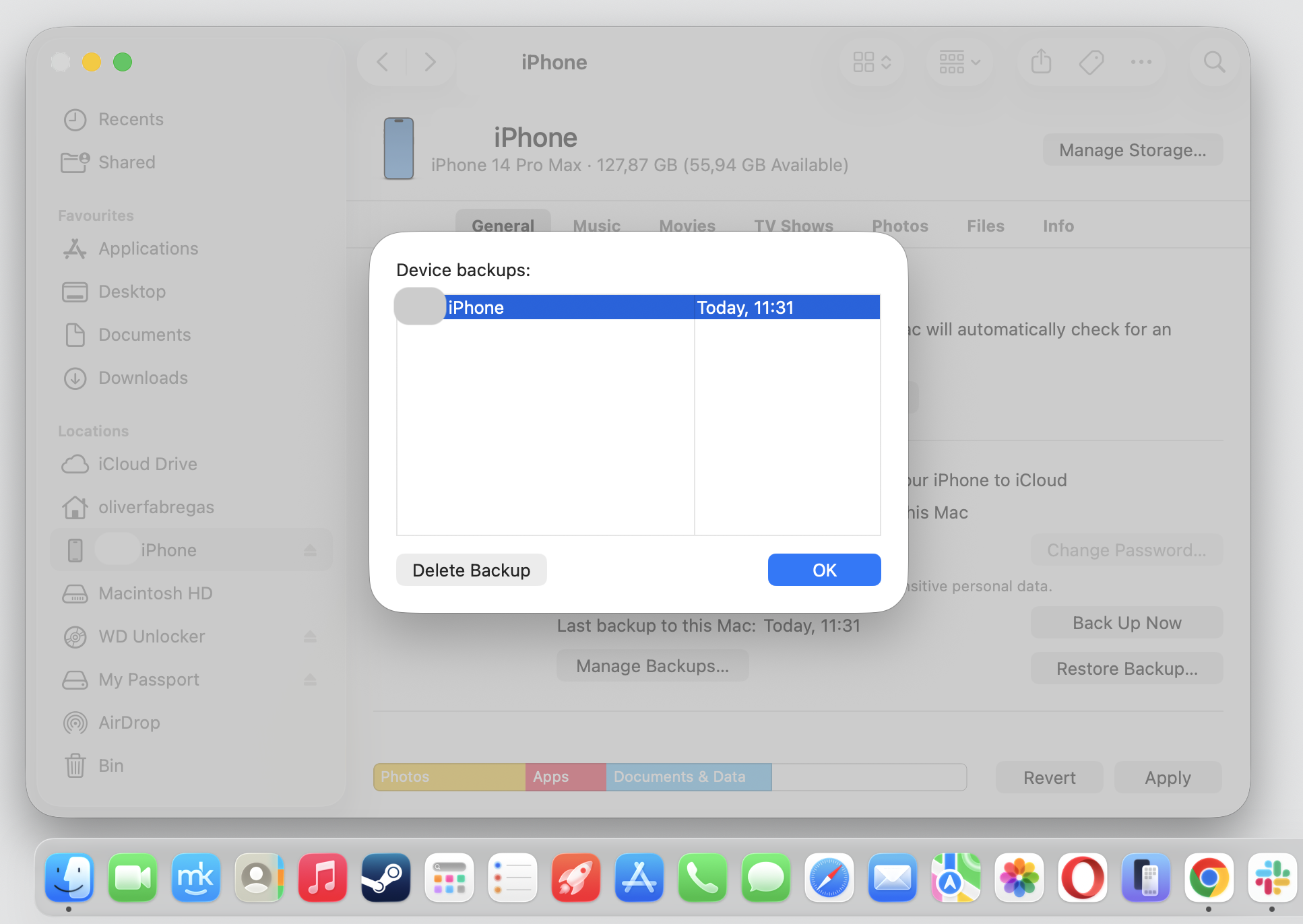The image size is (1303, 924).
Task: Click the Restore Backup... button
Action: tap(1126, 668)
